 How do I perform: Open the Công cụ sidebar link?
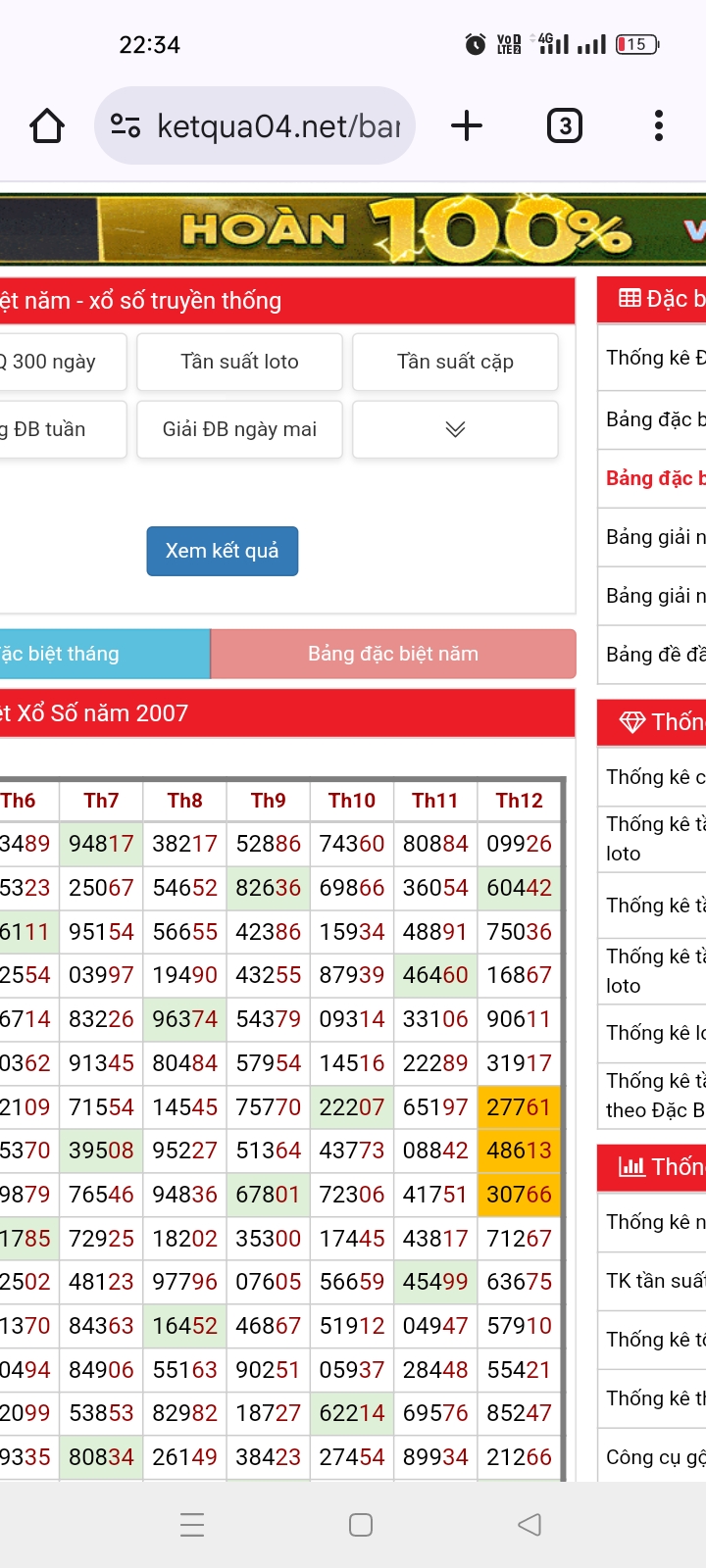[x=655, y=1457]
